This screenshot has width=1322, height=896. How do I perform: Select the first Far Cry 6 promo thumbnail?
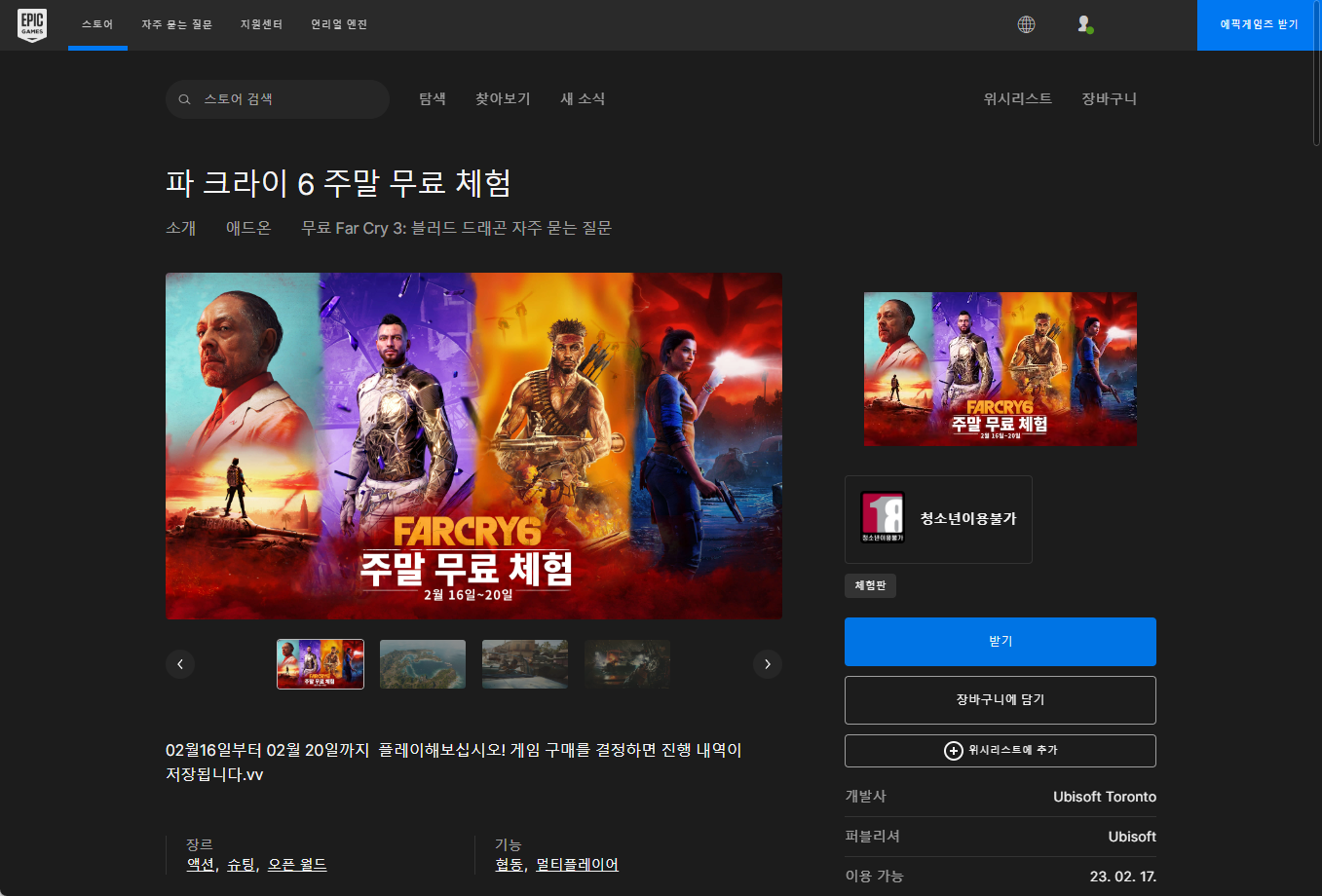[x=321, y=664]
